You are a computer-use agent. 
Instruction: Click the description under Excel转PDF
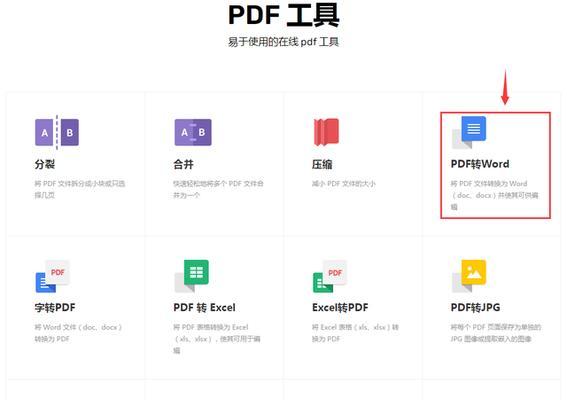[x=355, y=333]
